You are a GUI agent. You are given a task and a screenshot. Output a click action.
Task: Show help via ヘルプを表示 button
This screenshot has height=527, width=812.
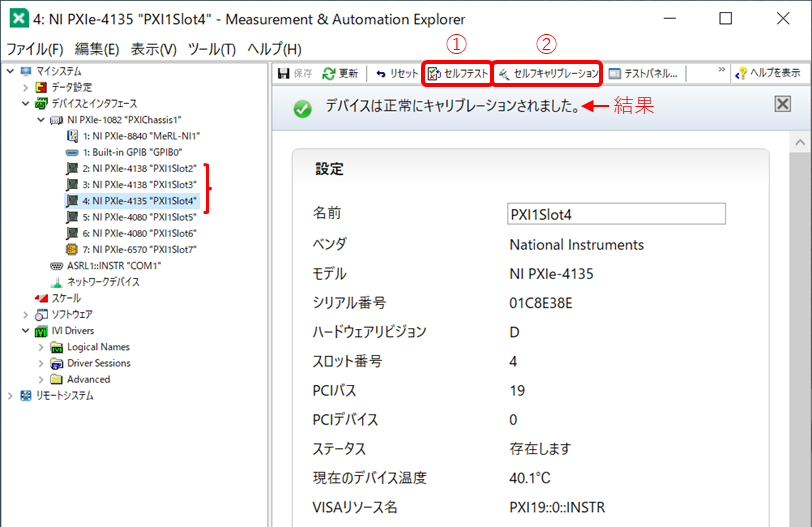coord(768,73)
